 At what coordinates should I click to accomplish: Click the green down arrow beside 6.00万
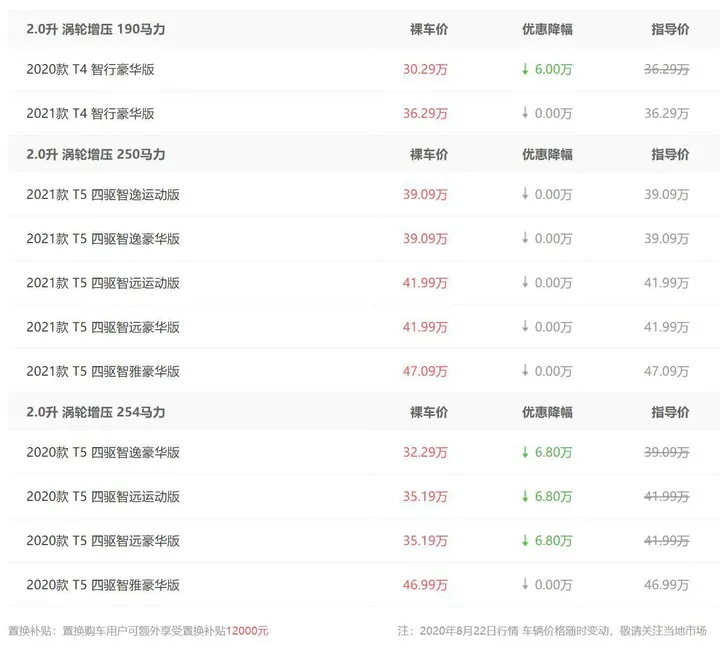pos(525,69)
